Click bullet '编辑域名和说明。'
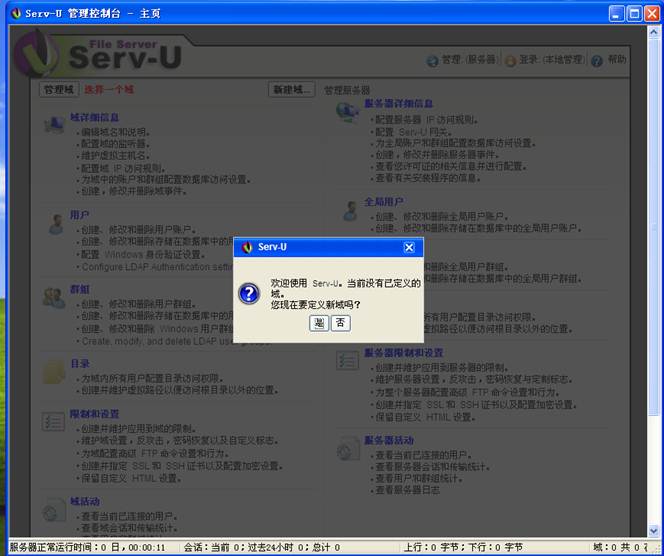Screen dimensions: 664x556 click(116, 132)
